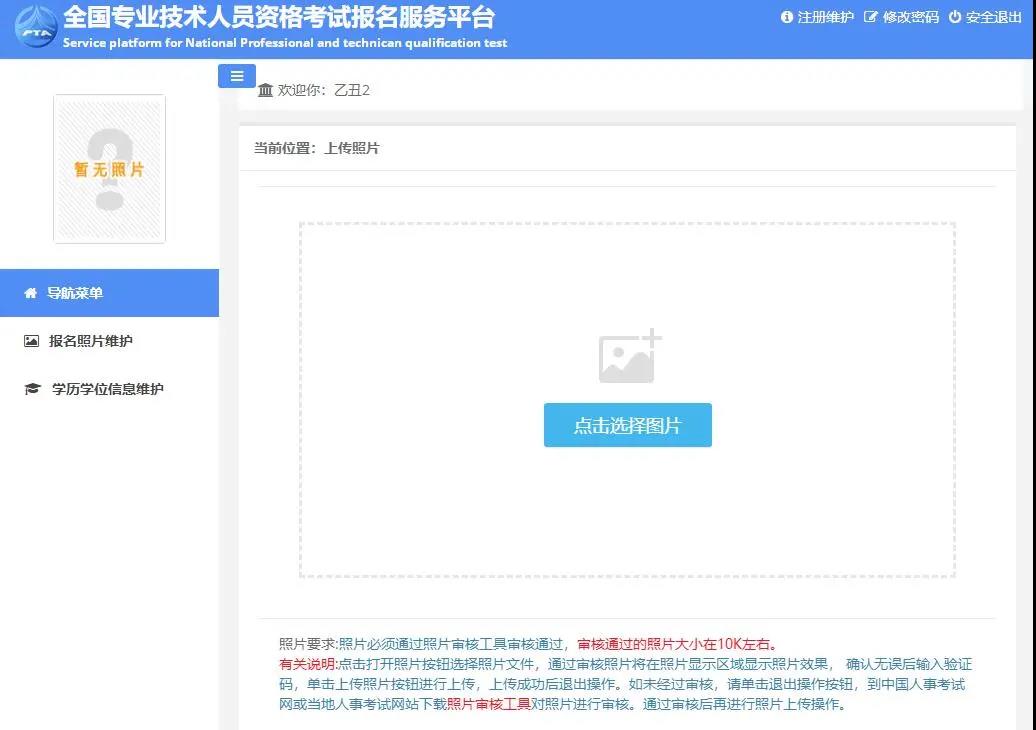
Task: Click the graduation cap icon beside 学历学位信息维护
Action: pyautogui.click(x=32, y=389)
